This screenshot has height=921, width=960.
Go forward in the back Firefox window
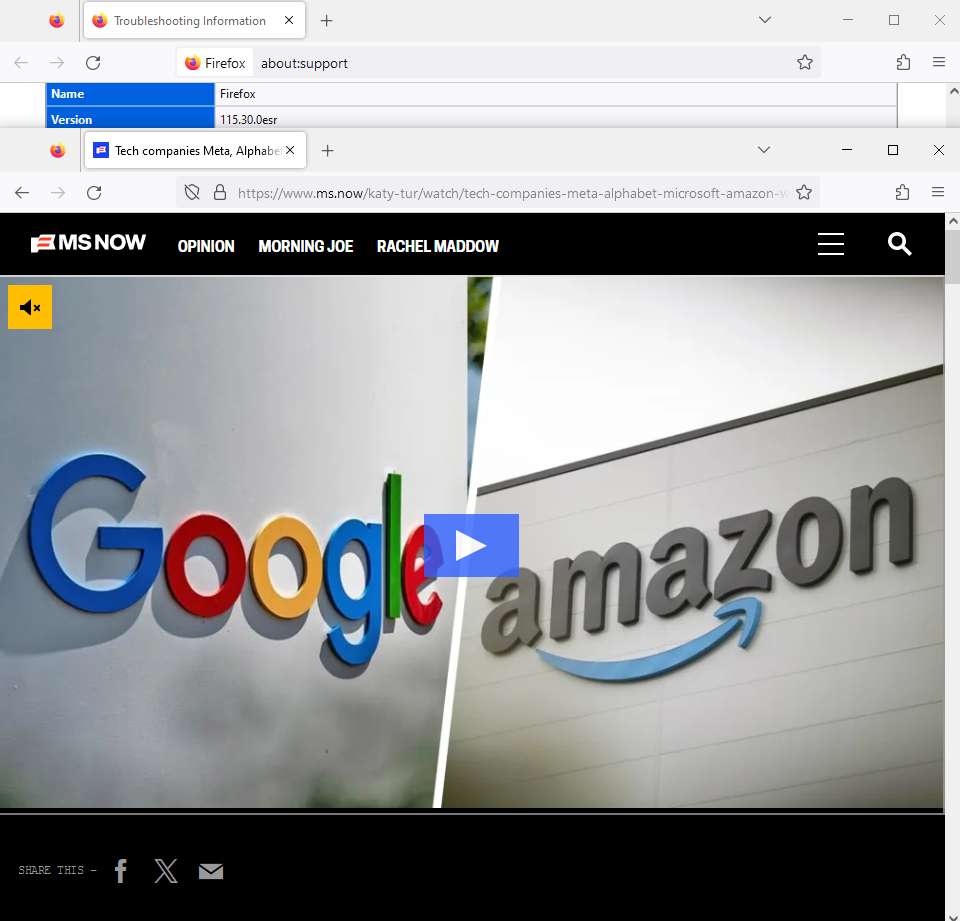pos(57,62)
